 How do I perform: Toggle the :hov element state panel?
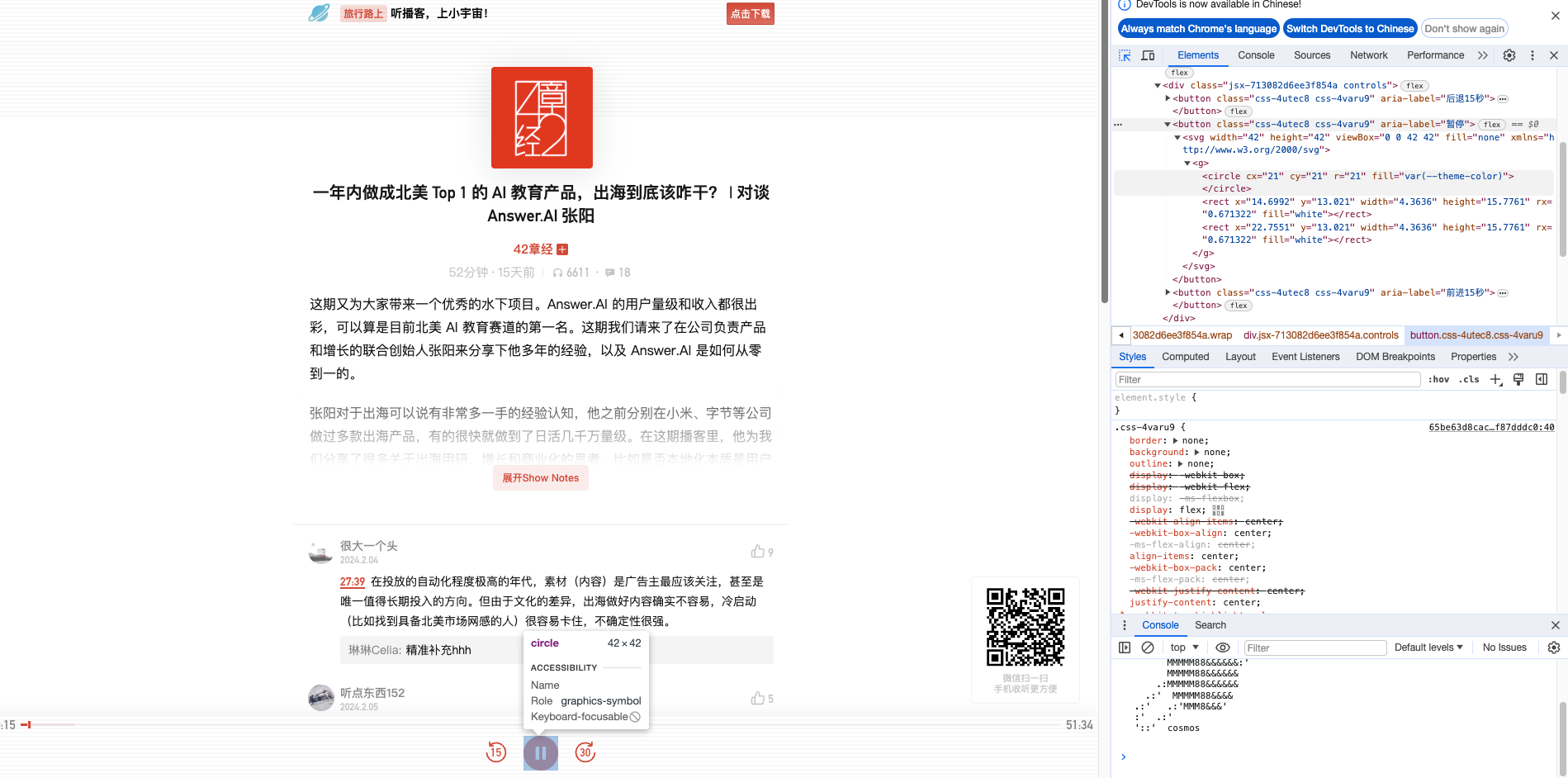[1438, 380]
